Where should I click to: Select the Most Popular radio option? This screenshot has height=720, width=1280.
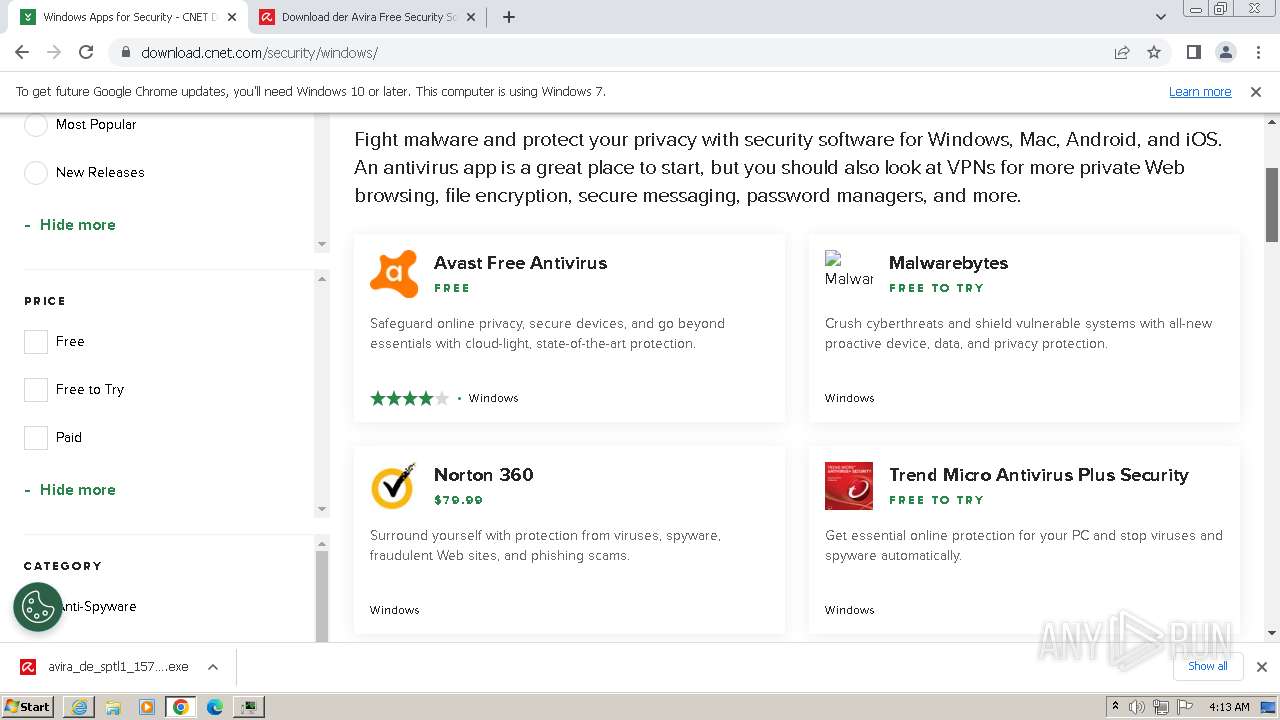pos(36,125)
